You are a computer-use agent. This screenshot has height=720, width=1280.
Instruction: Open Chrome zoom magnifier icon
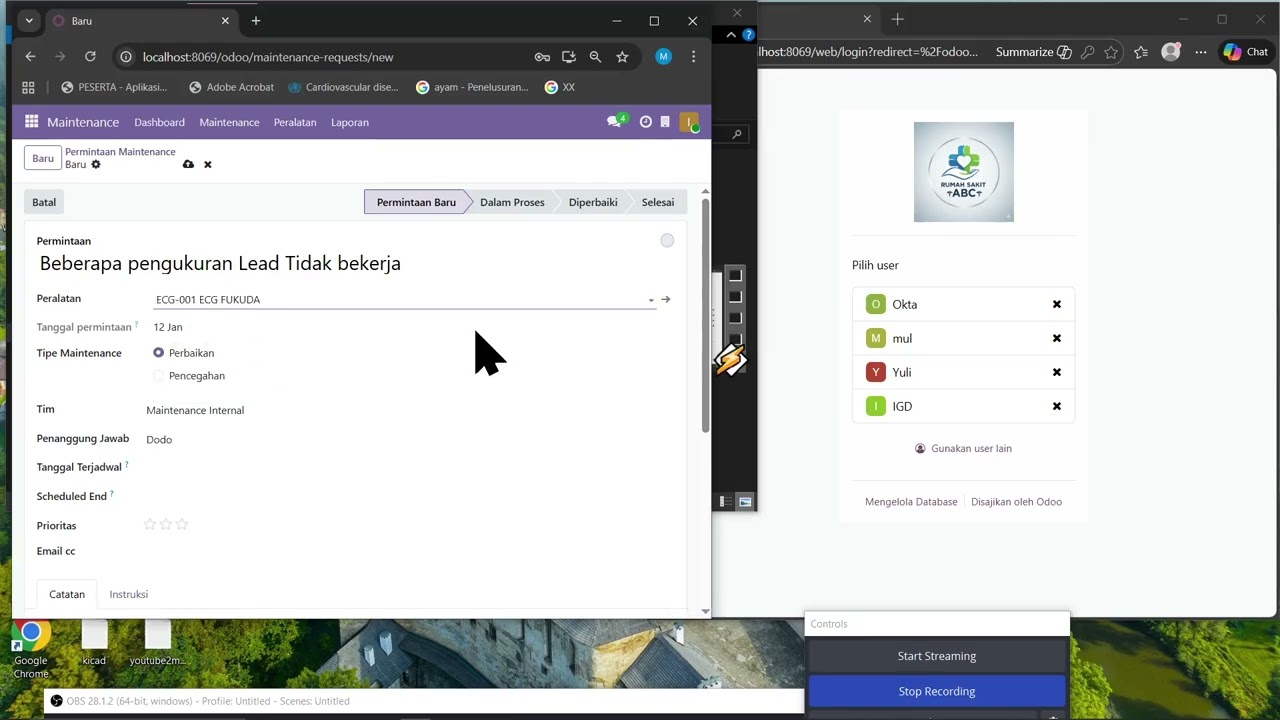(x=595, y=57)
